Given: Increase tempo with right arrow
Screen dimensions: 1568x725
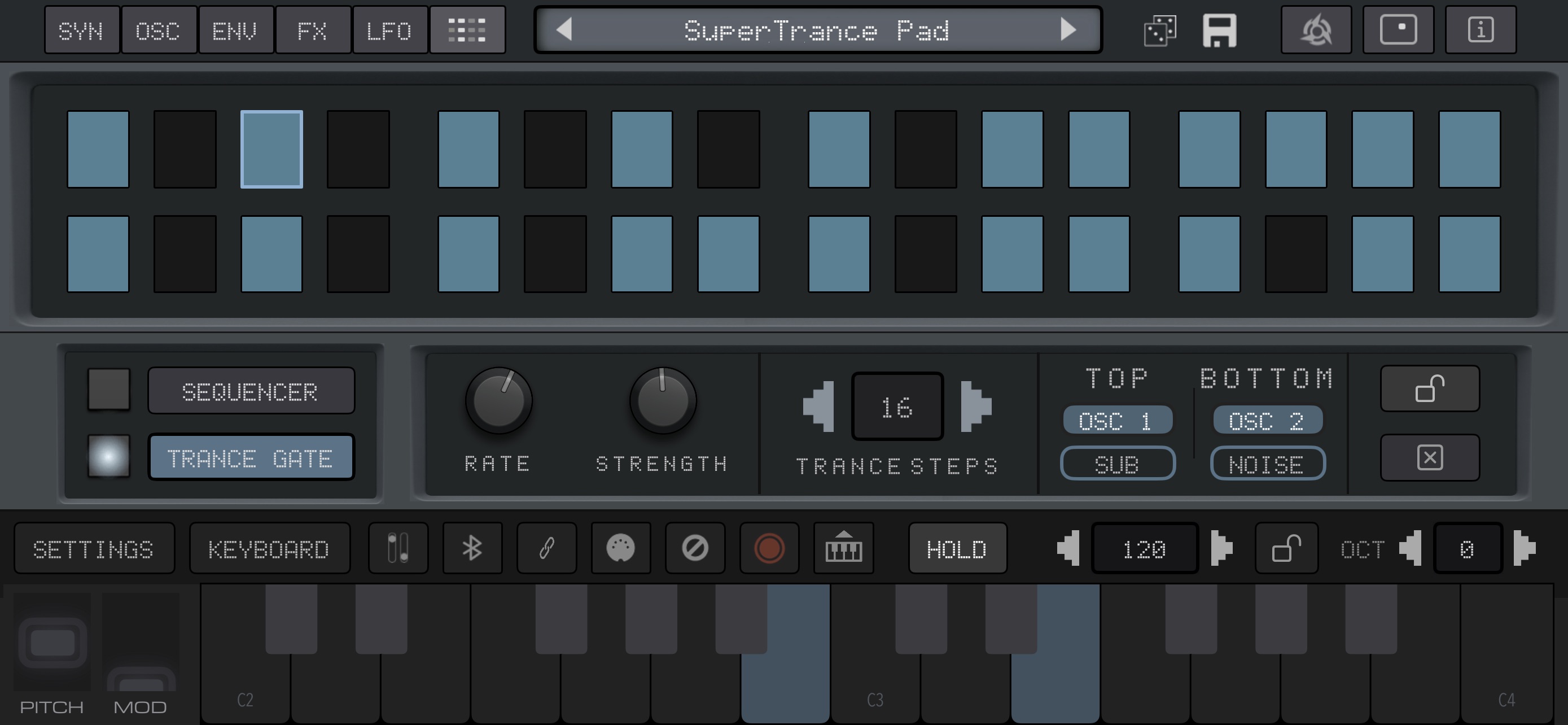Looking at the screenshot, I should tap(1221, 548).
